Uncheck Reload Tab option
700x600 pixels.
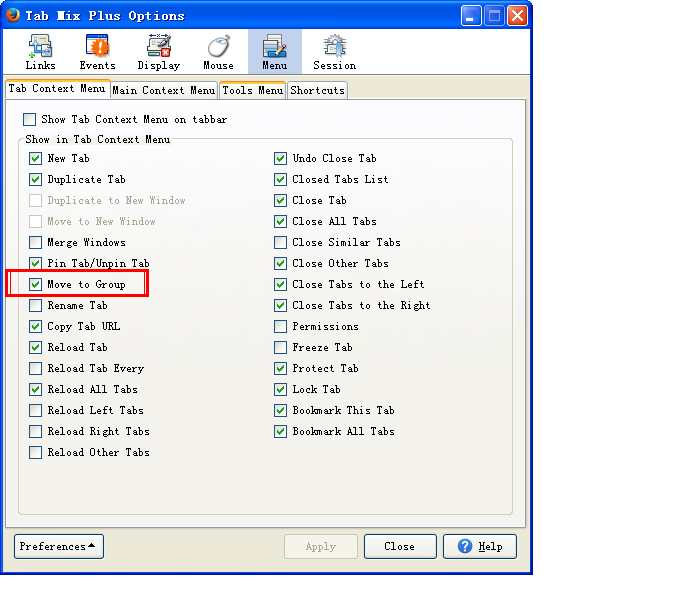tap(35, 347)
